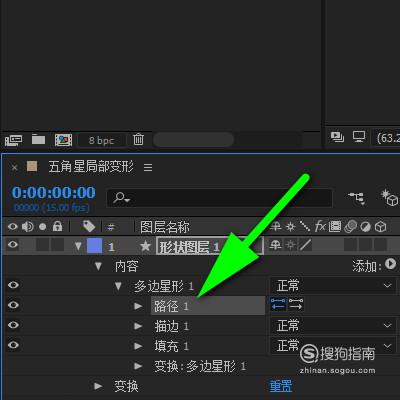Click the timeline layer search field

[x=219, y=198]
